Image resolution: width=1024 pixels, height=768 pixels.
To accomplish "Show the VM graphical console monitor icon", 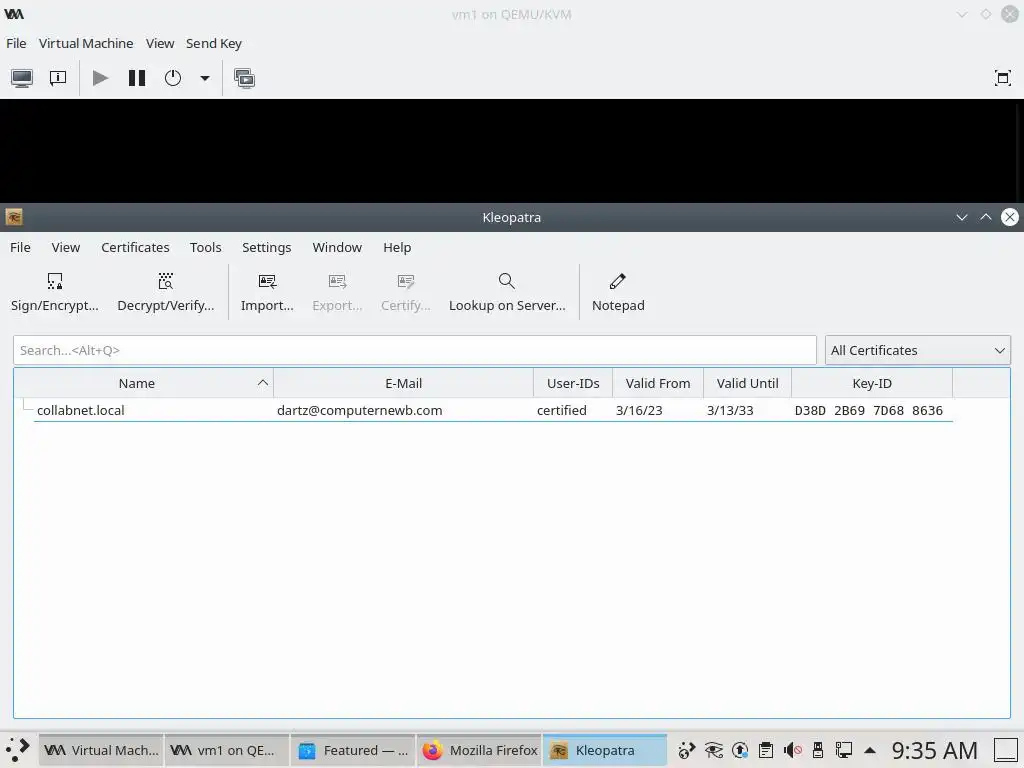I will [x=22, y=78].
